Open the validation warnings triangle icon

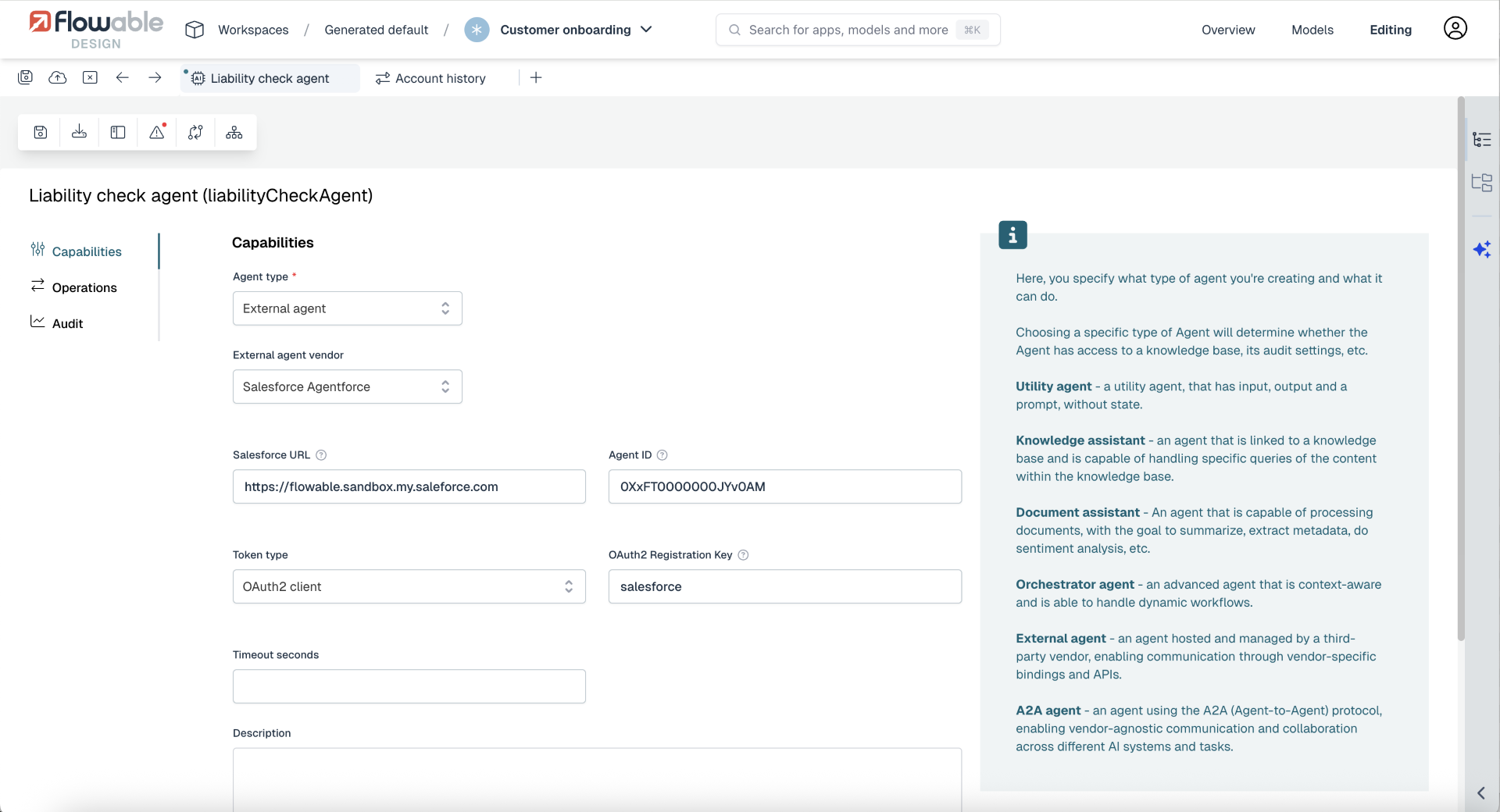point(157,132)
